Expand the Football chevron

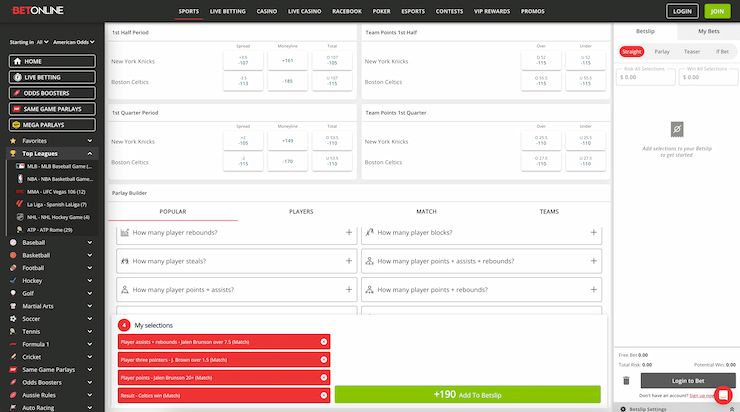click(90, 268)
